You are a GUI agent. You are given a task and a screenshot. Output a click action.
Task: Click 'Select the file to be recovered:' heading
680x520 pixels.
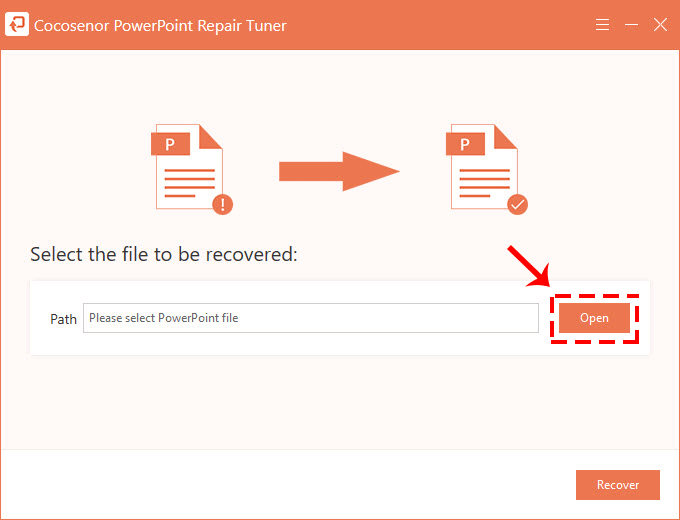coord(164,254)
